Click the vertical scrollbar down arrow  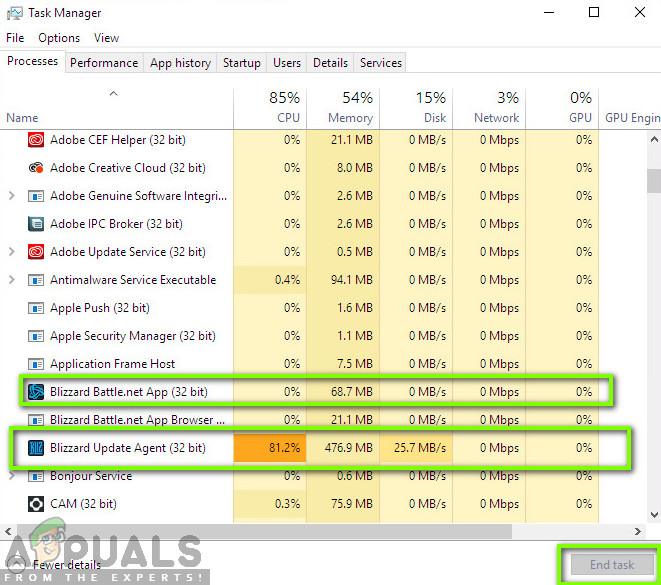pos(654,515)
